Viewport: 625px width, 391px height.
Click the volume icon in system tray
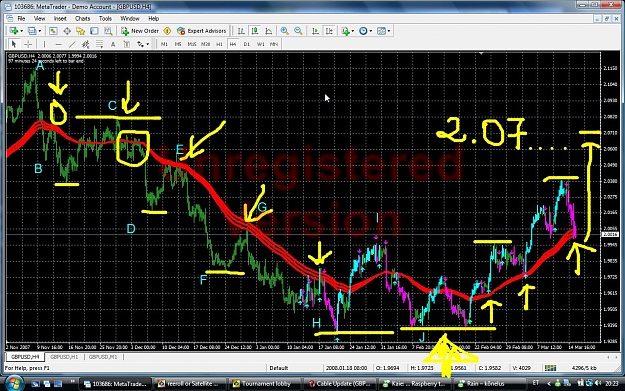pos(597,383)
